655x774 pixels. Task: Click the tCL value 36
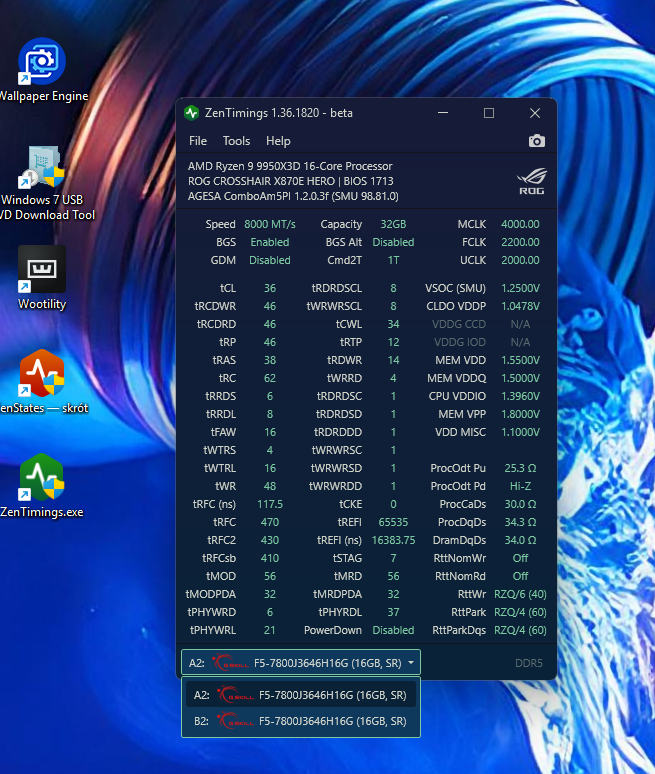pos(270,288)
